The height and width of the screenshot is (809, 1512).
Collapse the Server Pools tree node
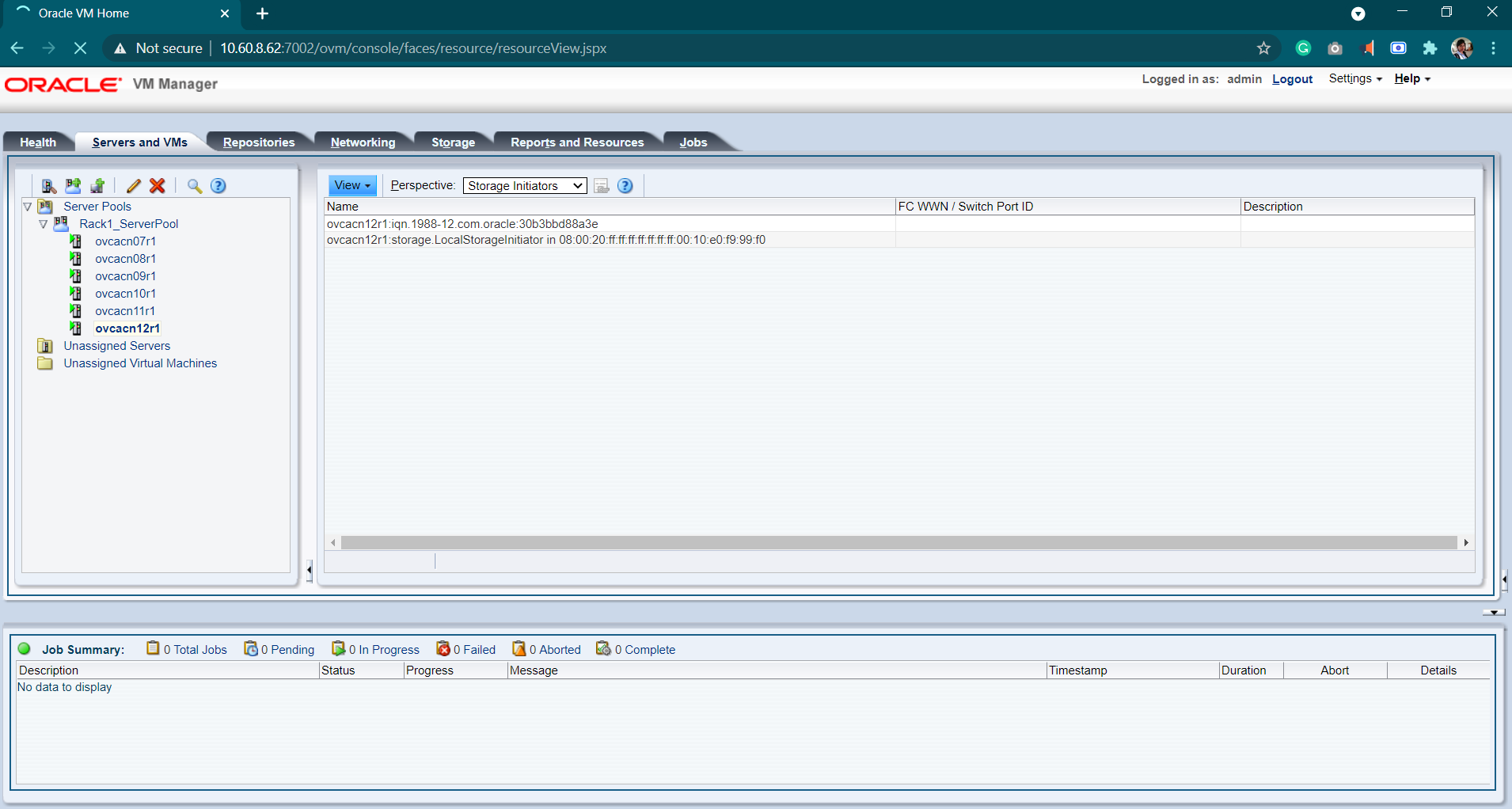[x=28, y=207]
